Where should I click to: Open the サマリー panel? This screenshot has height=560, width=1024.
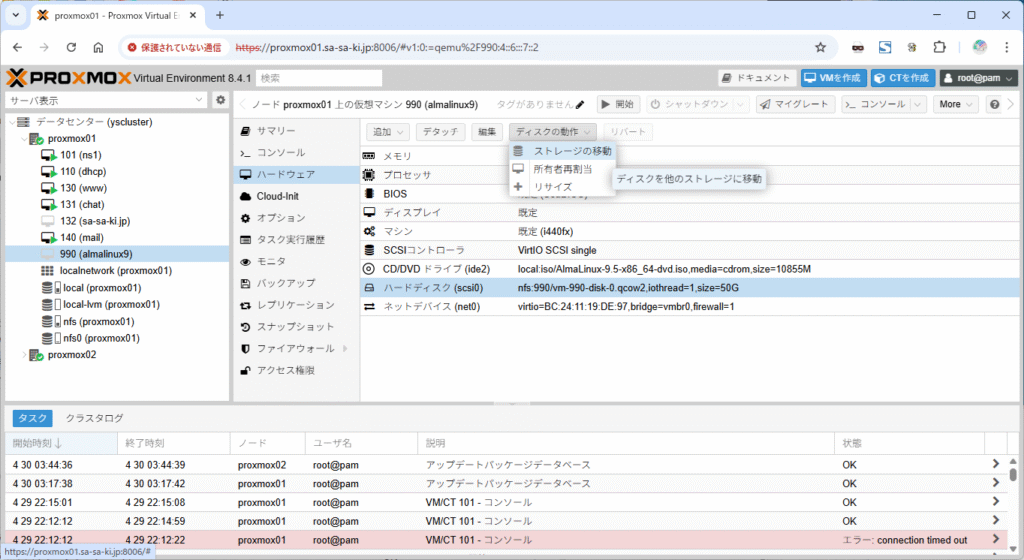296,131
